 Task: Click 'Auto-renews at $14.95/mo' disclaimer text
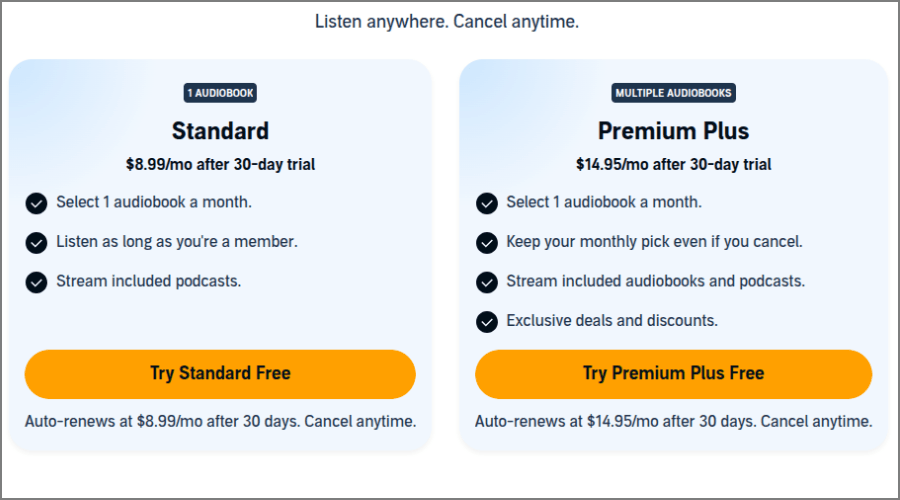pos(673,421)
